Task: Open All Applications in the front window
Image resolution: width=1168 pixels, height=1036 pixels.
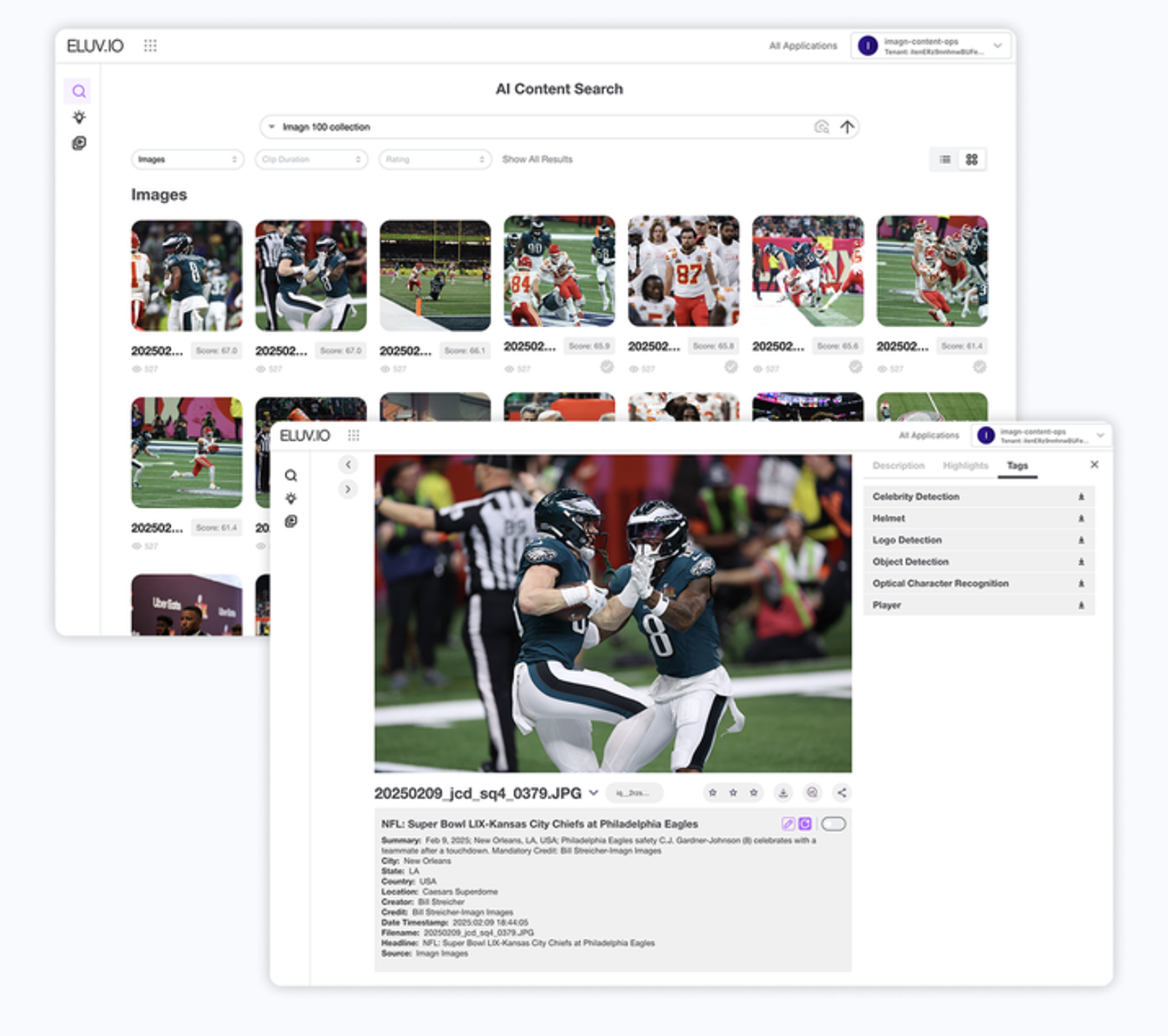Action: (x=929, y=435)
